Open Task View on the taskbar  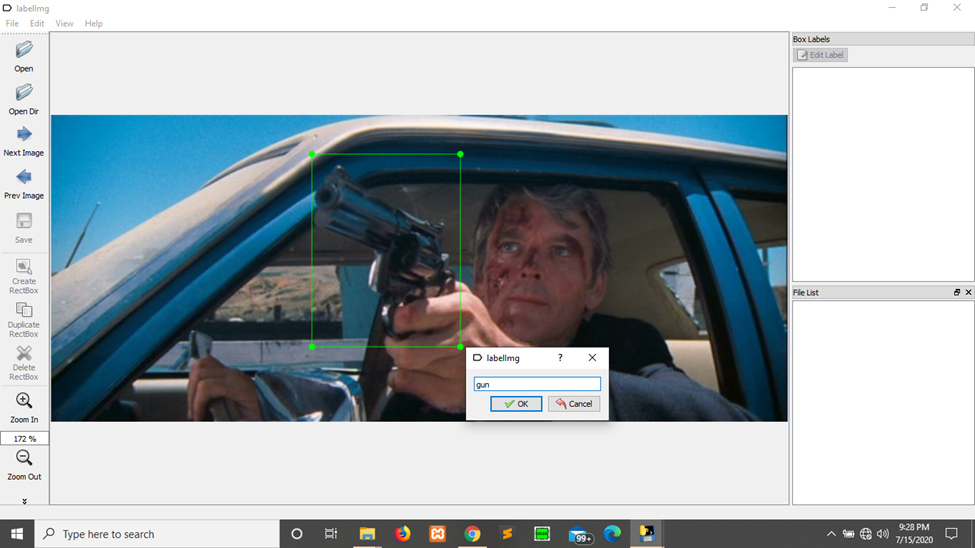(331, 534)
